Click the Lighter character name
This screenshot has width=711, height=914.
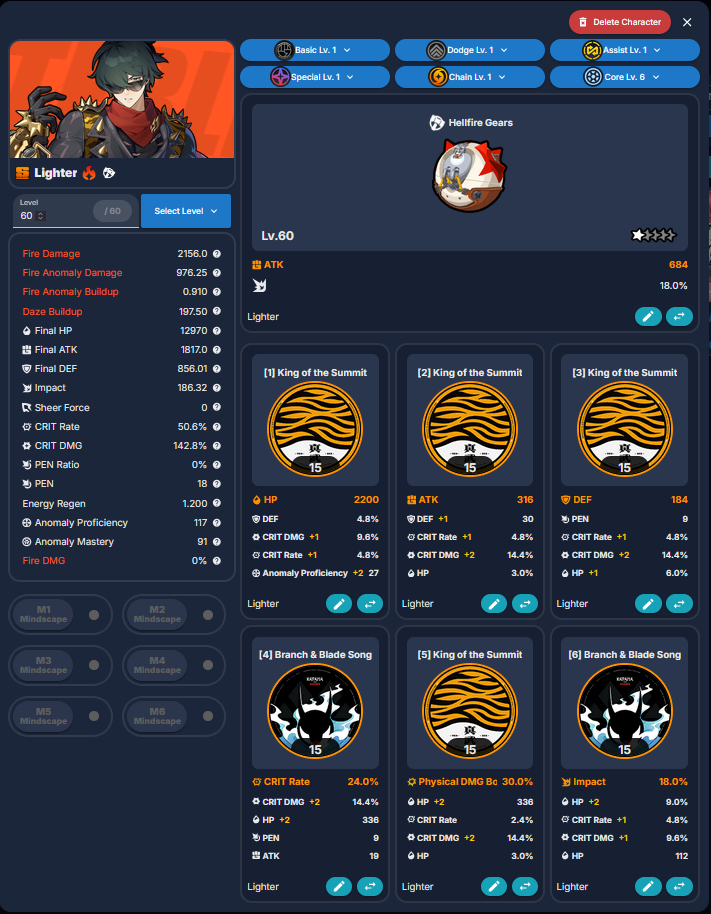[x=55, y=173]
